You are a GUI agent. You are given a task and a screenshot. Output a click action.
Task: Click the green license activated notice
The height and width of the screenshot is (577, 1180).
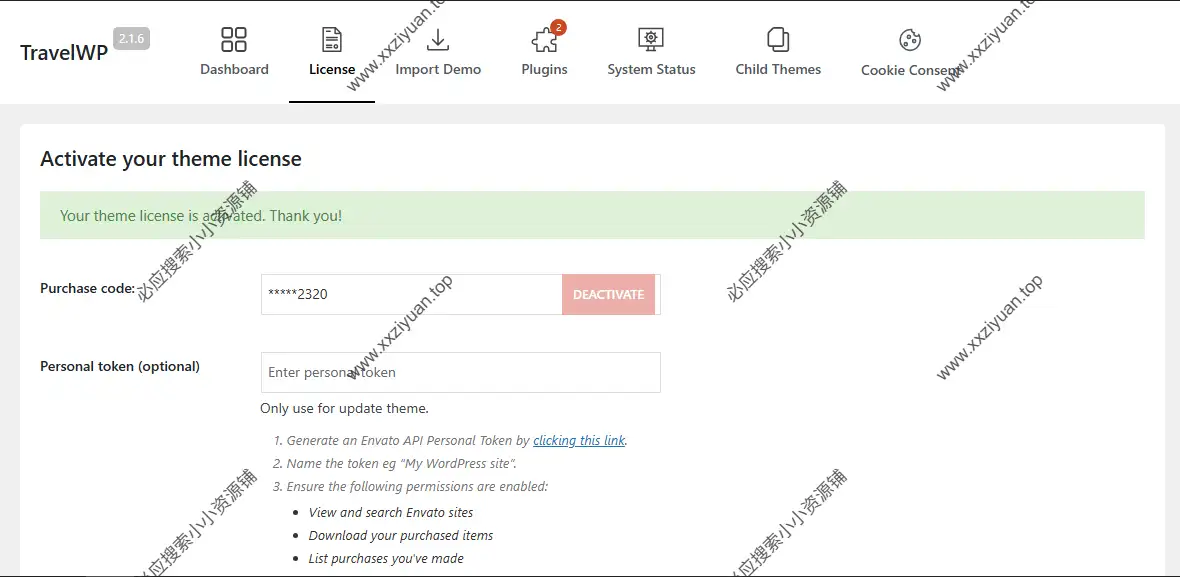click(592, 215)
